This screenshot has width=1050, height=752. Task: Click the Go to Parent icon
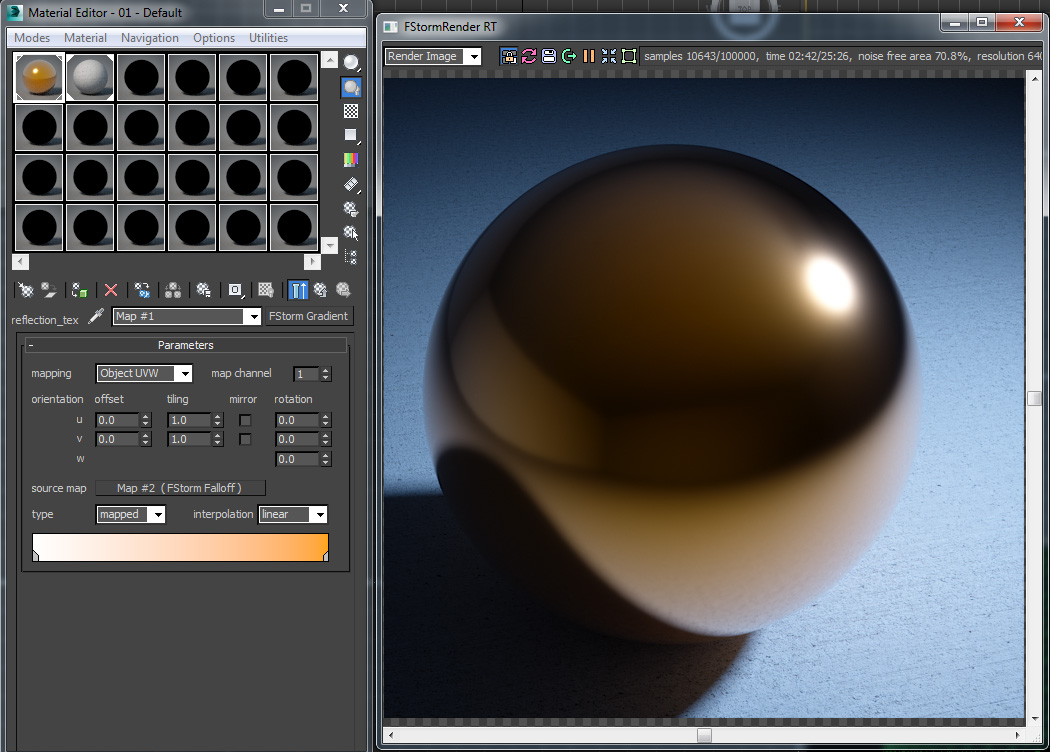coord(321,290)
